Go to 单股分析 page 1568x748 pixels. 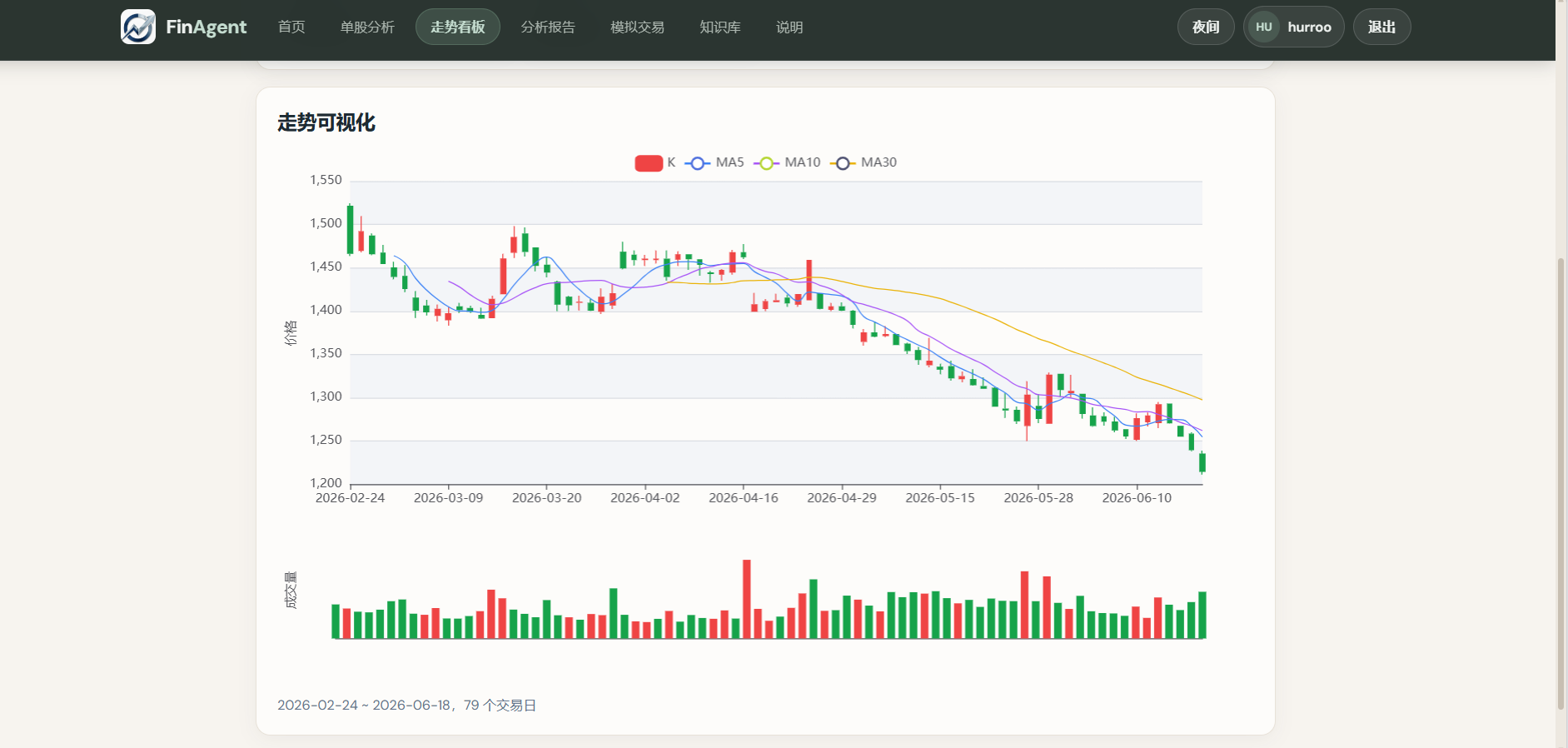[367, 27]
